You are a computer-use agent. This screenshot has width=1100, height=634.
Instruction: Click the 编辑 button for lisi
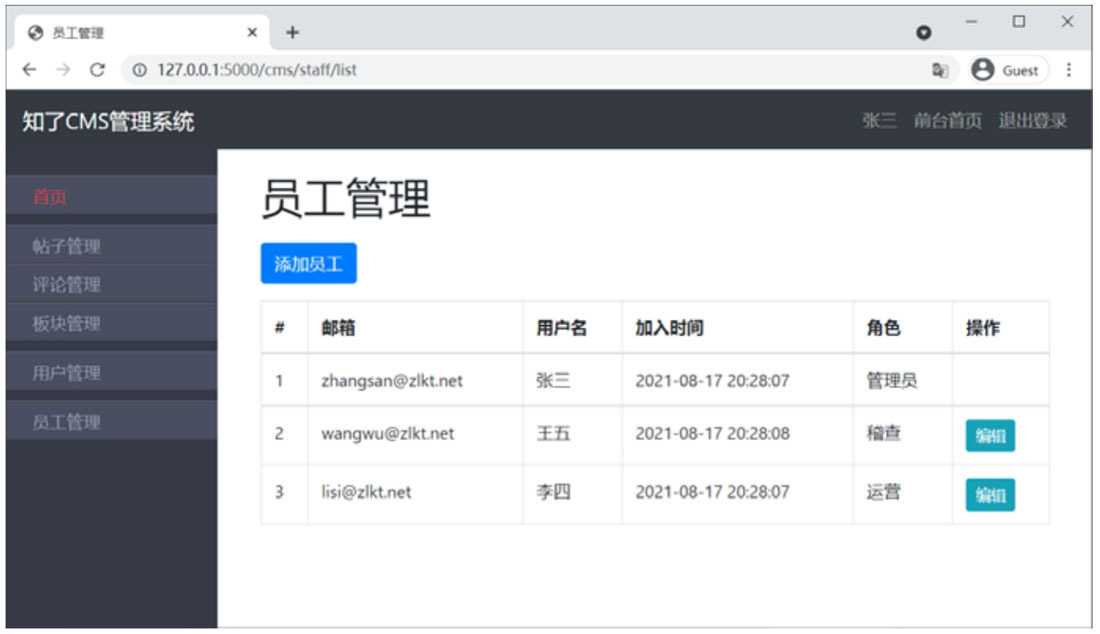[x=990, y=495]
